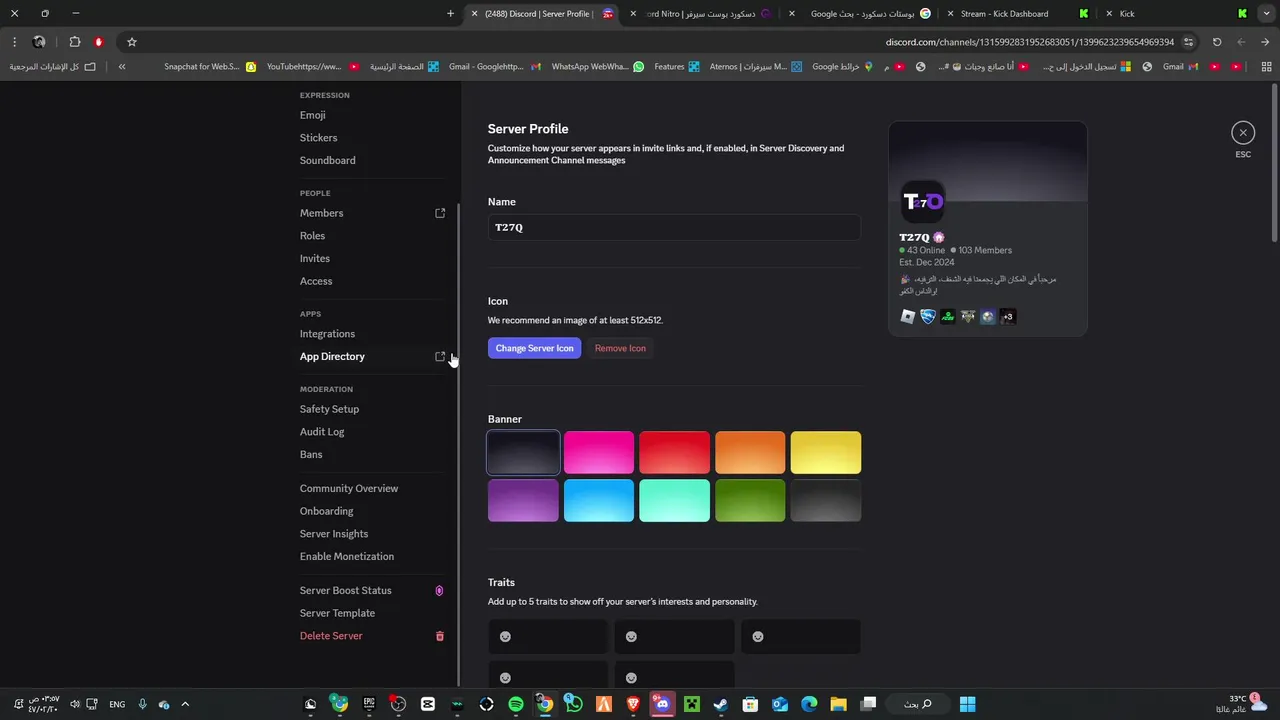
Task: Open the browser extensions puzzle icon
Action: tap(75, 42)
